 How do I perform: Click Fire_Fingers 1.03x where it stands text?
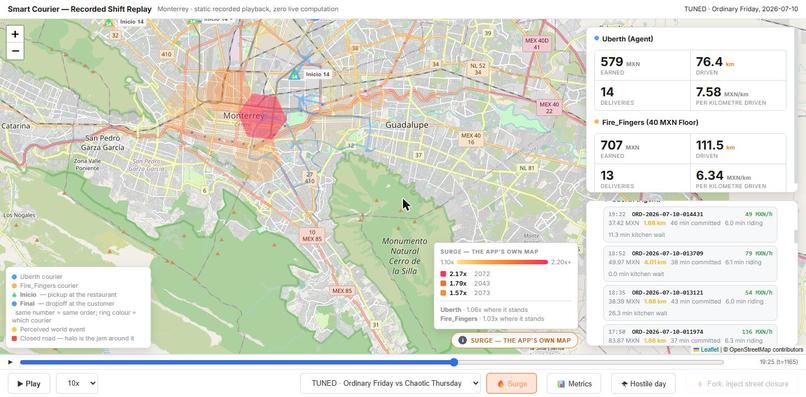pyautogui.click(x=492, y=319)
